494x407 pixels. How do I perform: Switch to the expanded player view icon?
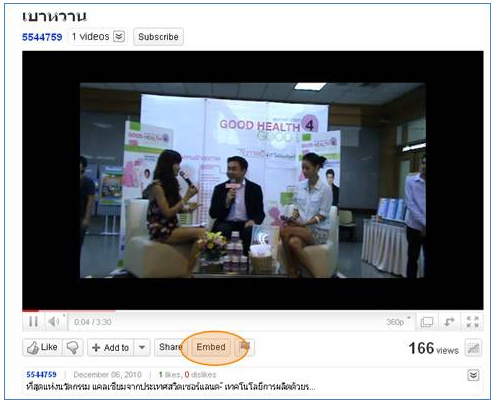[x=427, y=322]
